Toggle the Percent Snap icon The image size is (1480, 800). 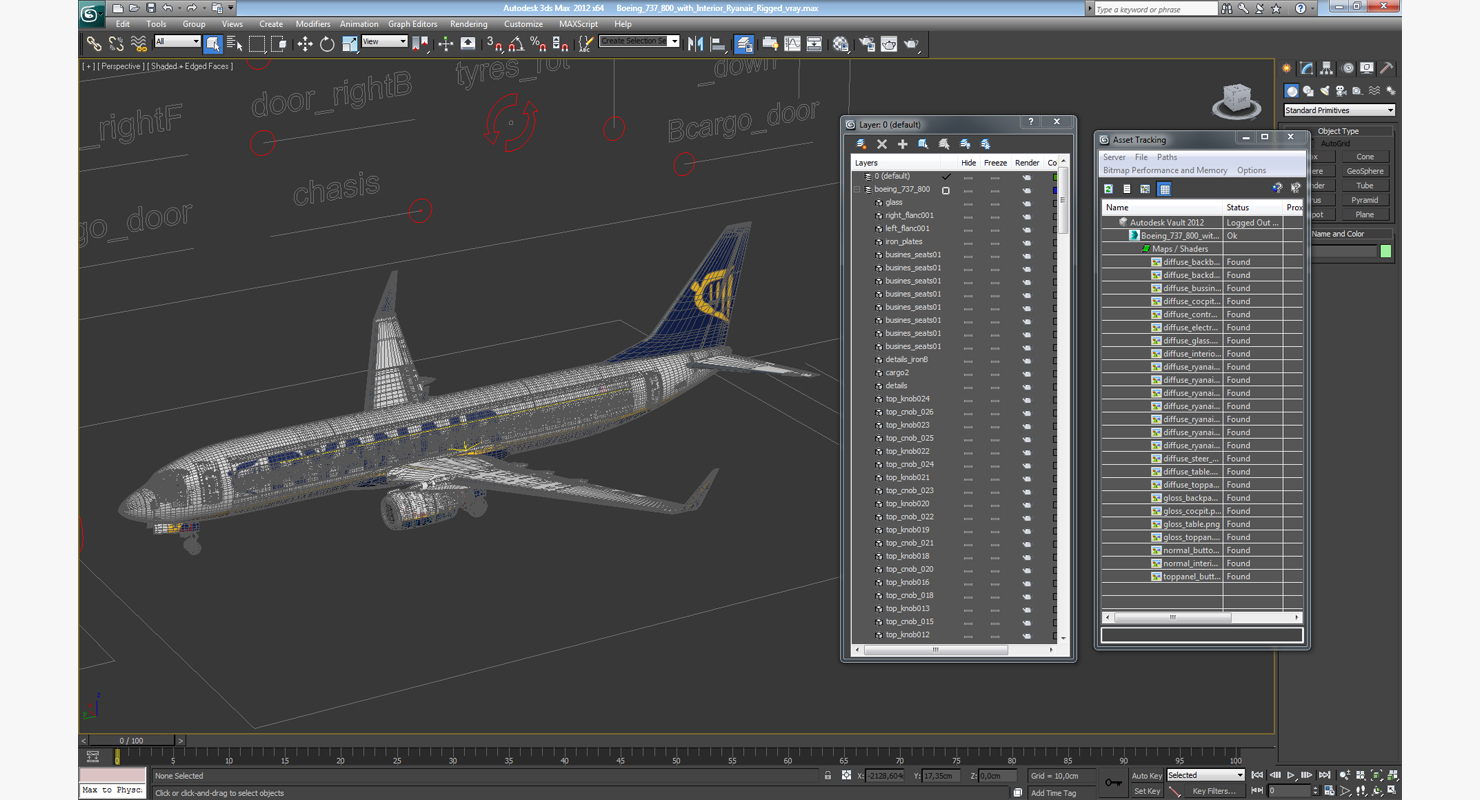(538, 43)
